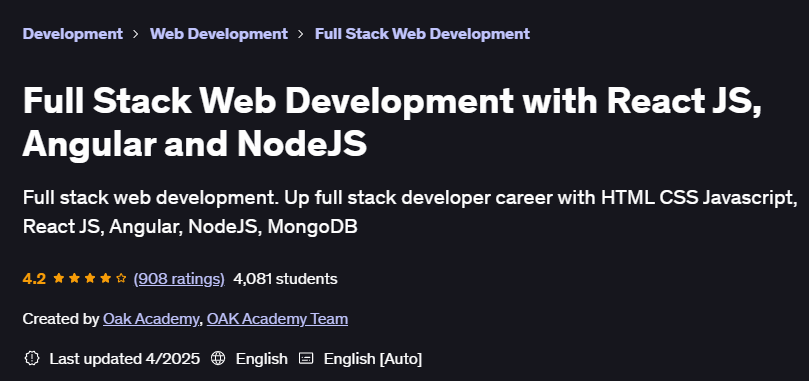The width and height of the screenshot is (809, 381).
Task: Click the globe language icon
Action: coord(218,358)
